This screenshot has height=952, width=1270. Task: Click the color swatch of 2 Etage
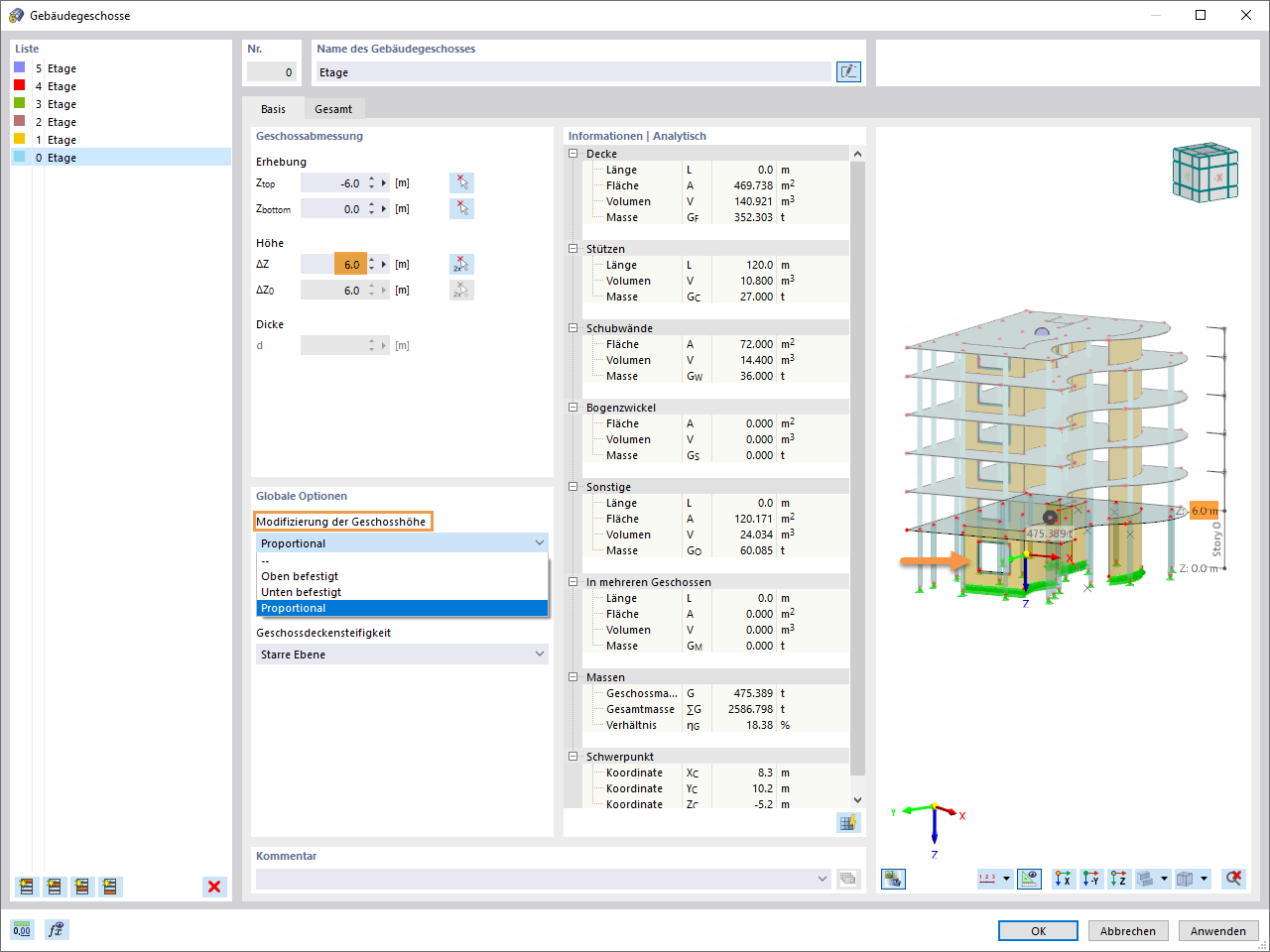(19, 121)
